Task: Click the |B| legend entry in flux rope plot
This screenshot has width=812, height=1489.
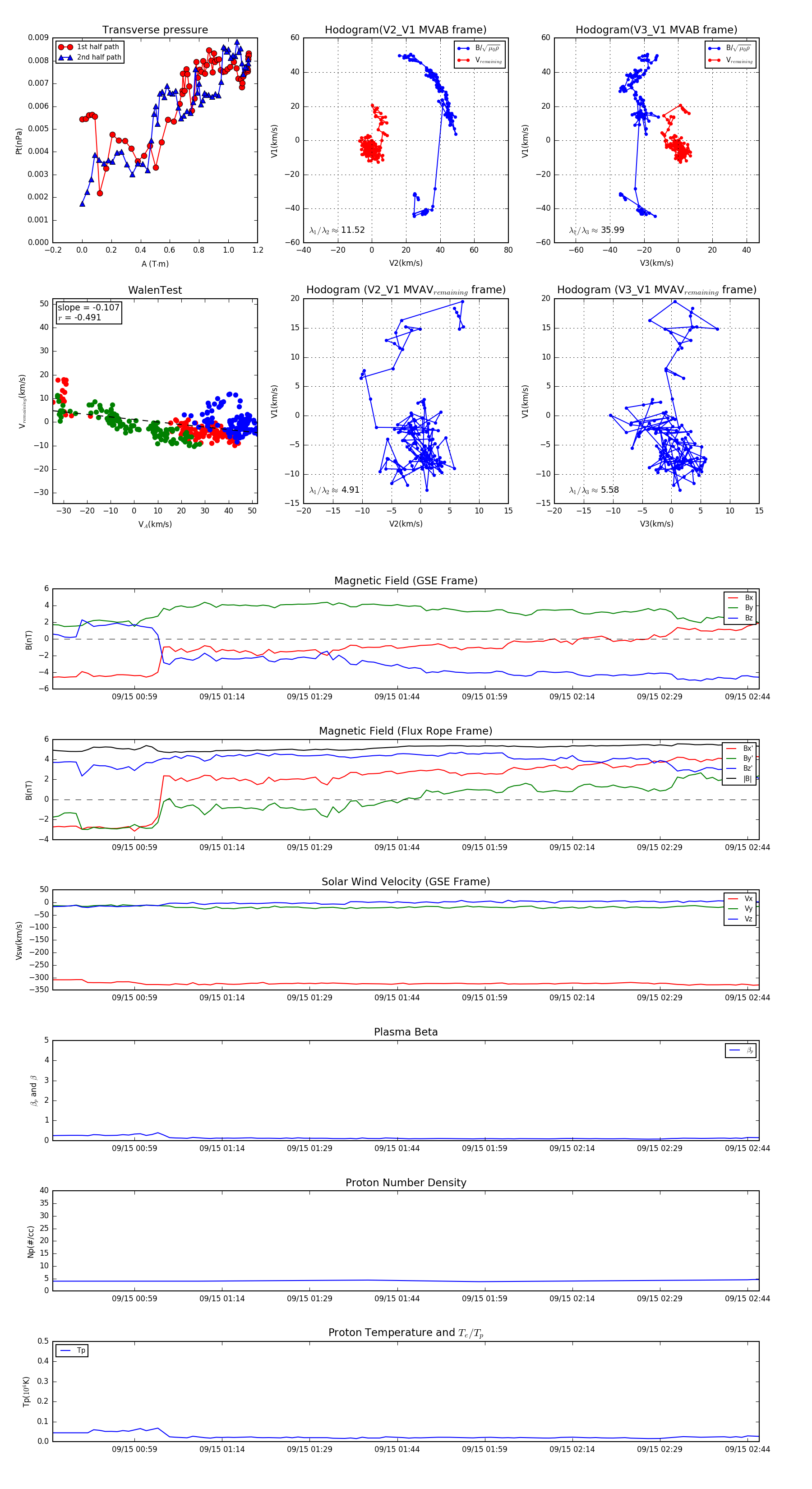Action: tap(739, 779)
